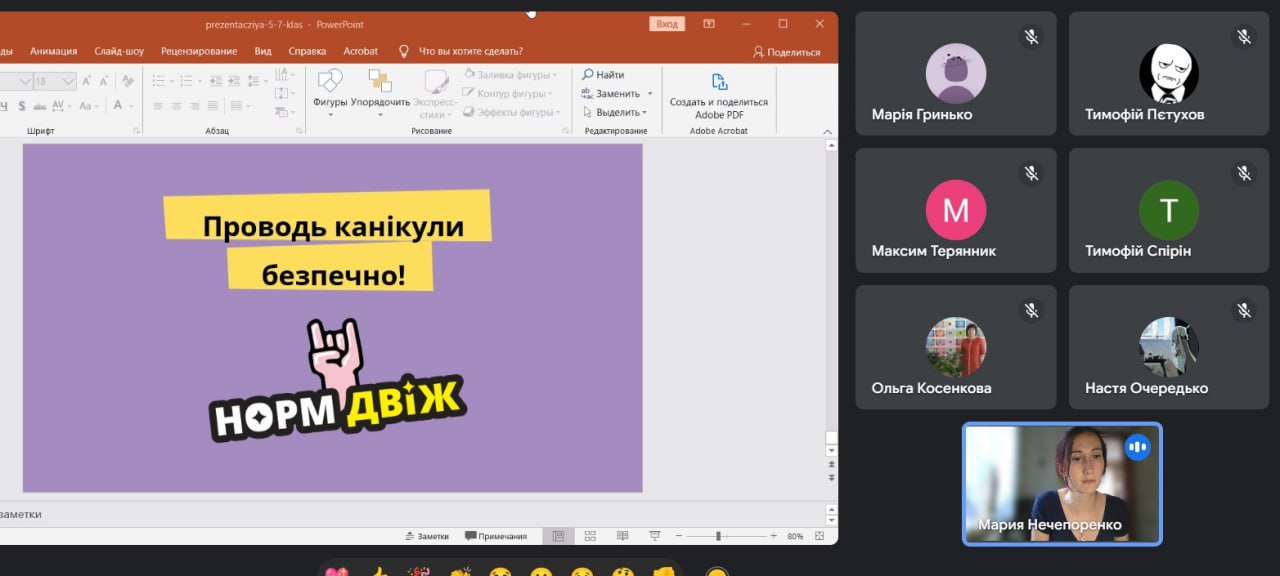Switch to slide sorter view in status bar
Image resolution: width=1280 pixels, height=576 pixels.
click(590, 536)
